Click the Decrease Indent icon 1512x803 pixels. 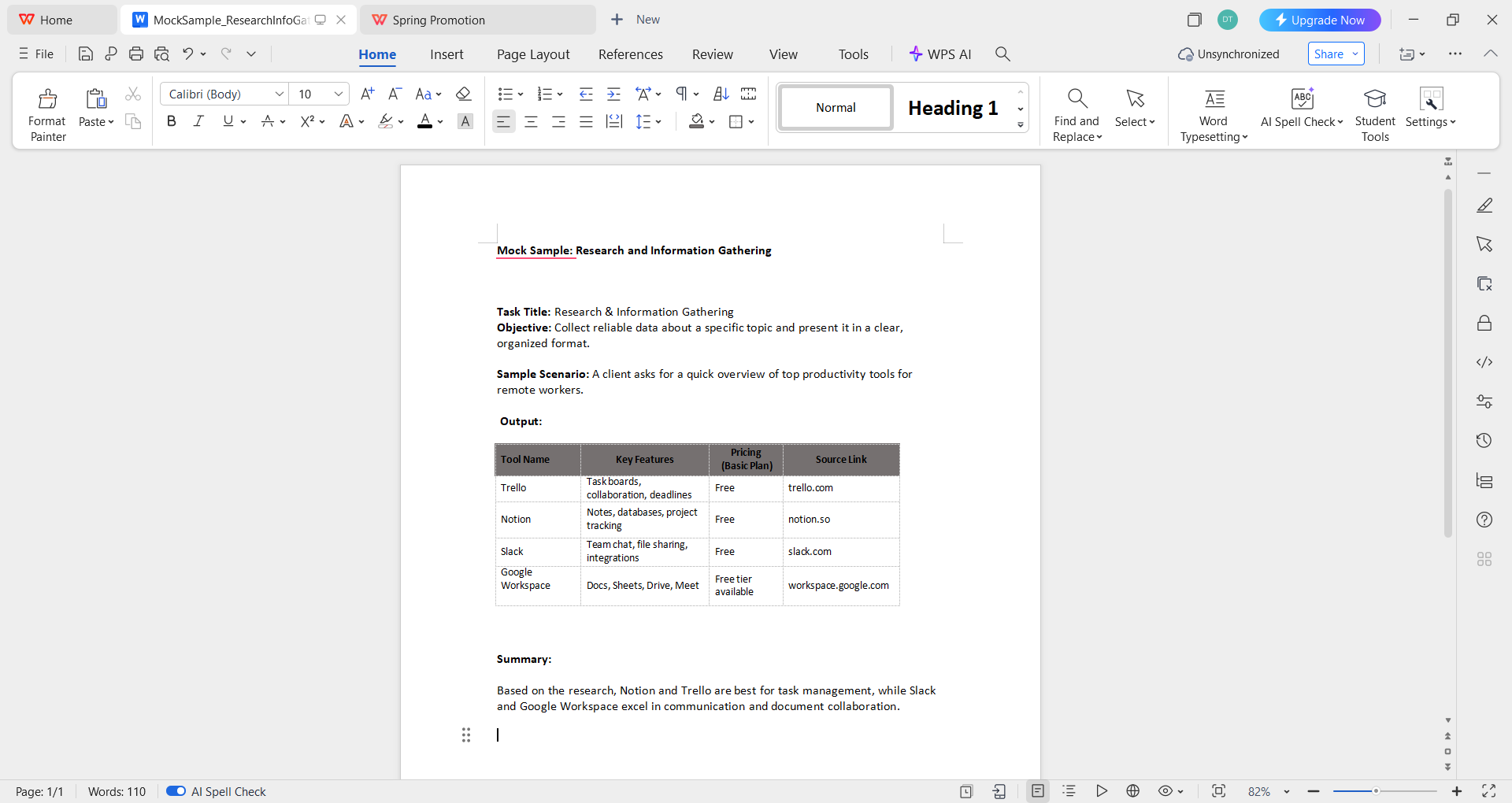(x=586, y=94)
